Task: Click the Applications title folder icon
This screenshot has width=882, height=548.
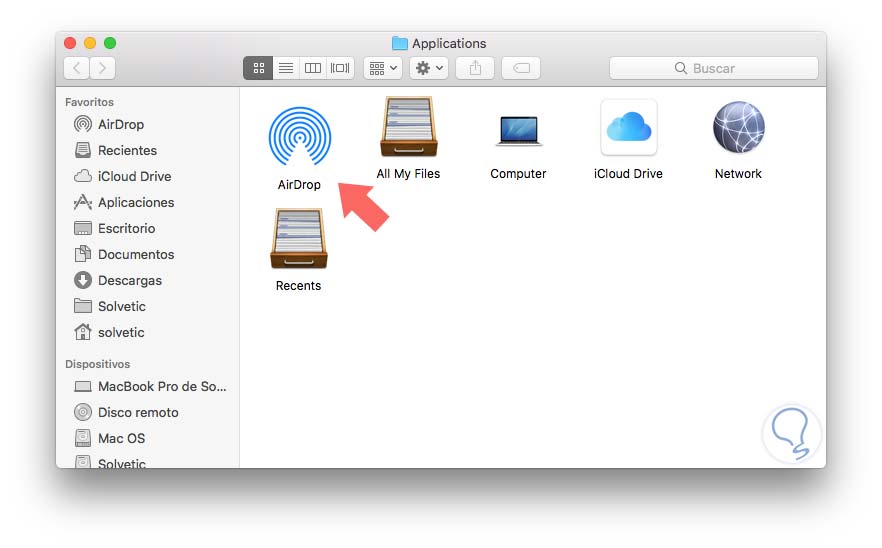Action: [399, 43]
